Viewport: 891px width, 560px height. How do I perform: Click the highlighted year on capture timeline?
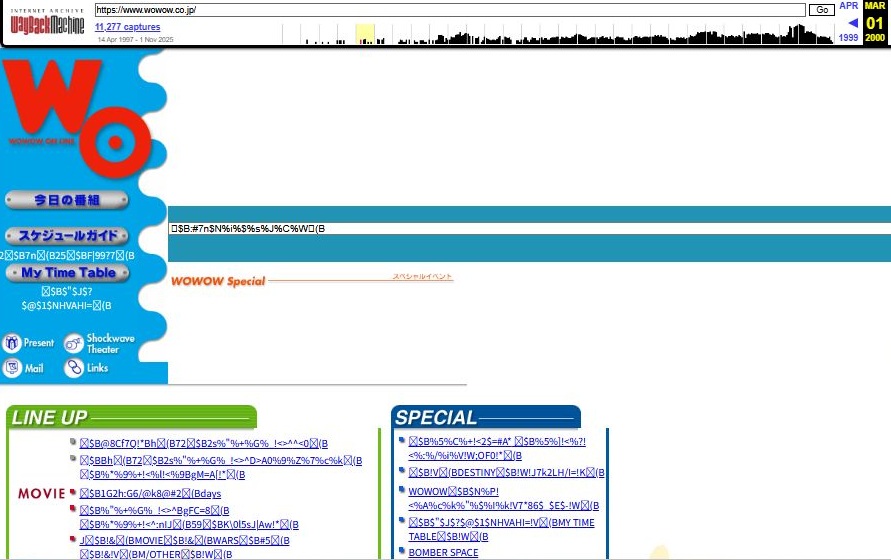[x=365, y=34]
